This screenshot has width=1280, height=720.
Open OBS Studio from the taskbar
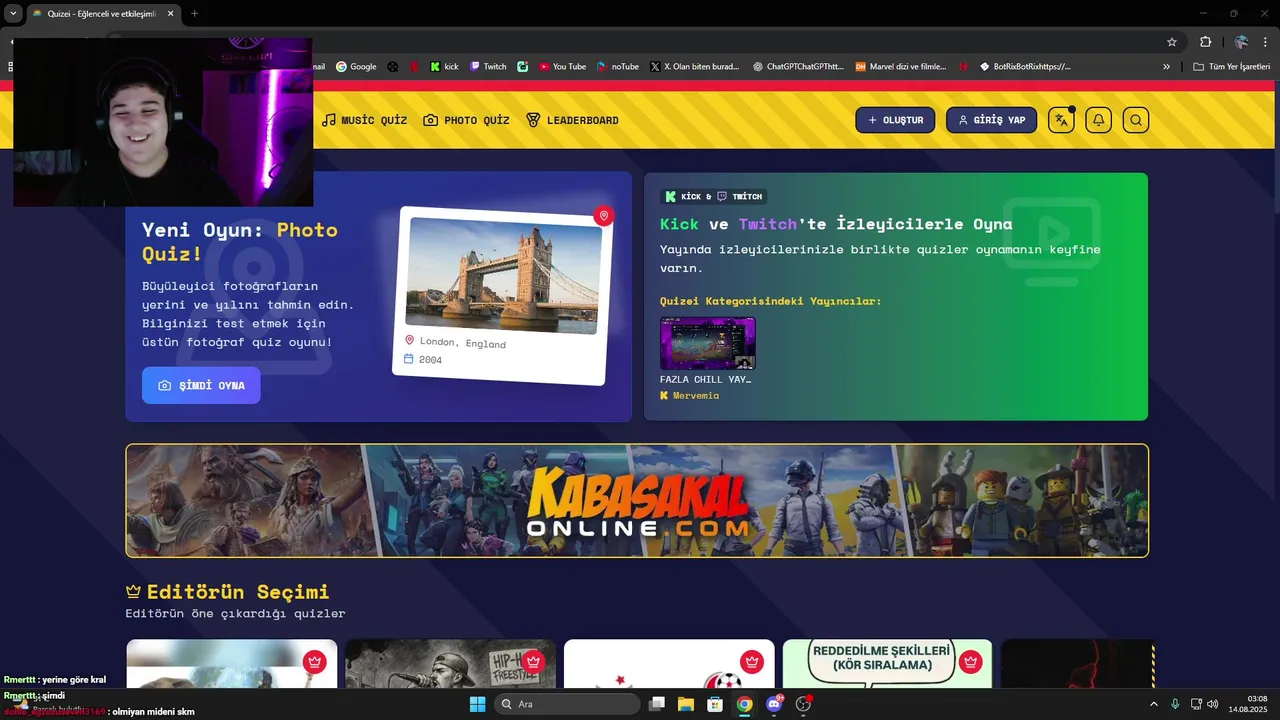803,704
